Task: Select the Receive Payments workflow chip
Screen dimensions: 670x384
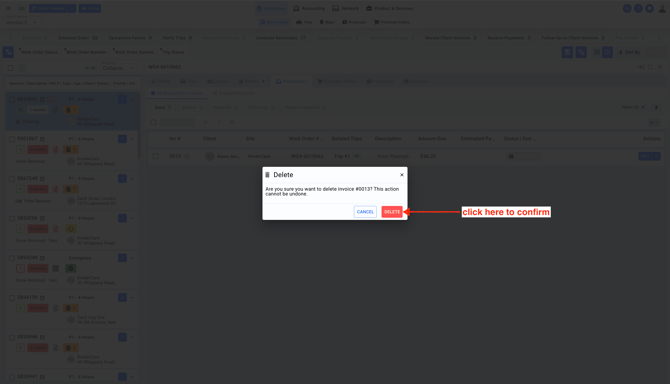Action: (509, 38)
